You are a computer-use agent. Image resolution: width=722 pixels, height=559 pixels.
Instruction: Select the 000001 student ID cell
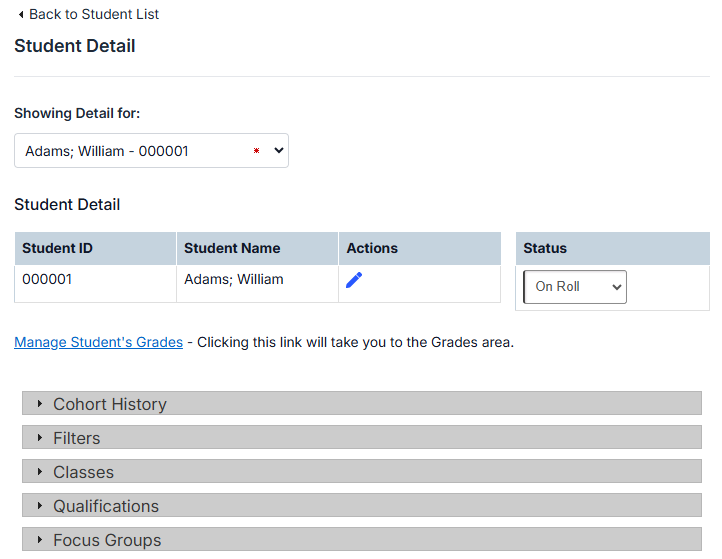pyautogui.click(x=47, y=280)
